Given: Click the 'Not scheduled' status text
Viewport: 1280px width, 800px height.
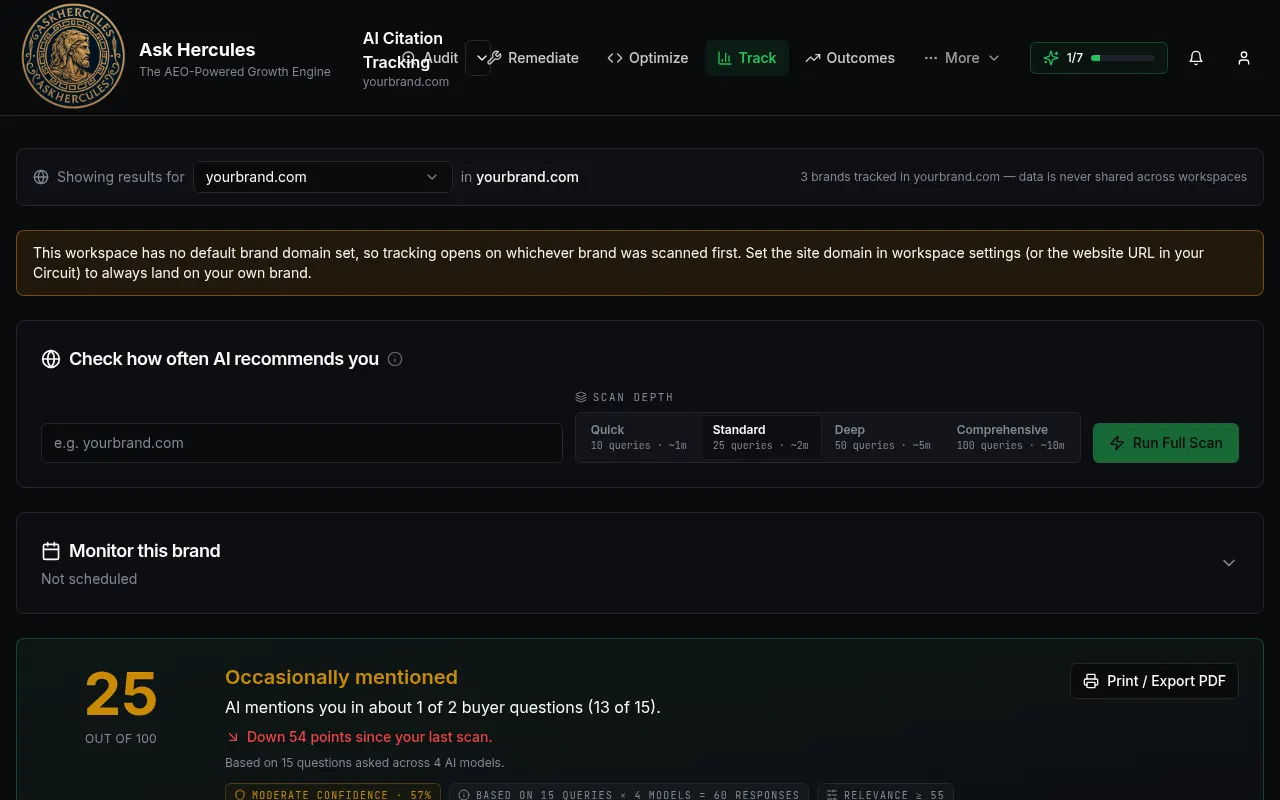Looking at the screenshot, I should pos(89,579).
